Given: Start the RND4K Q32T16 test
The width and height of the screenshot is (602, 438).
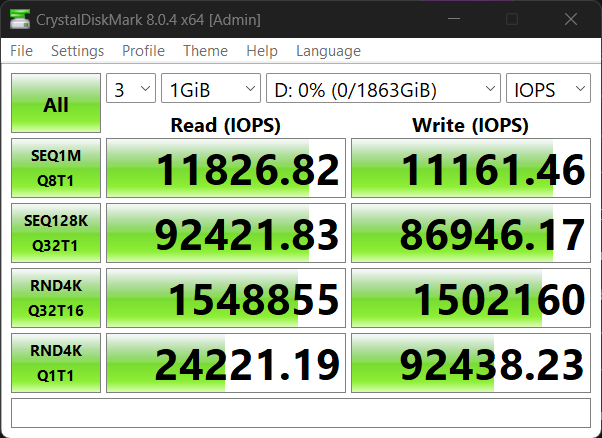Looking at the screenshot, I should pyautogui.click(x=56, y=298).
